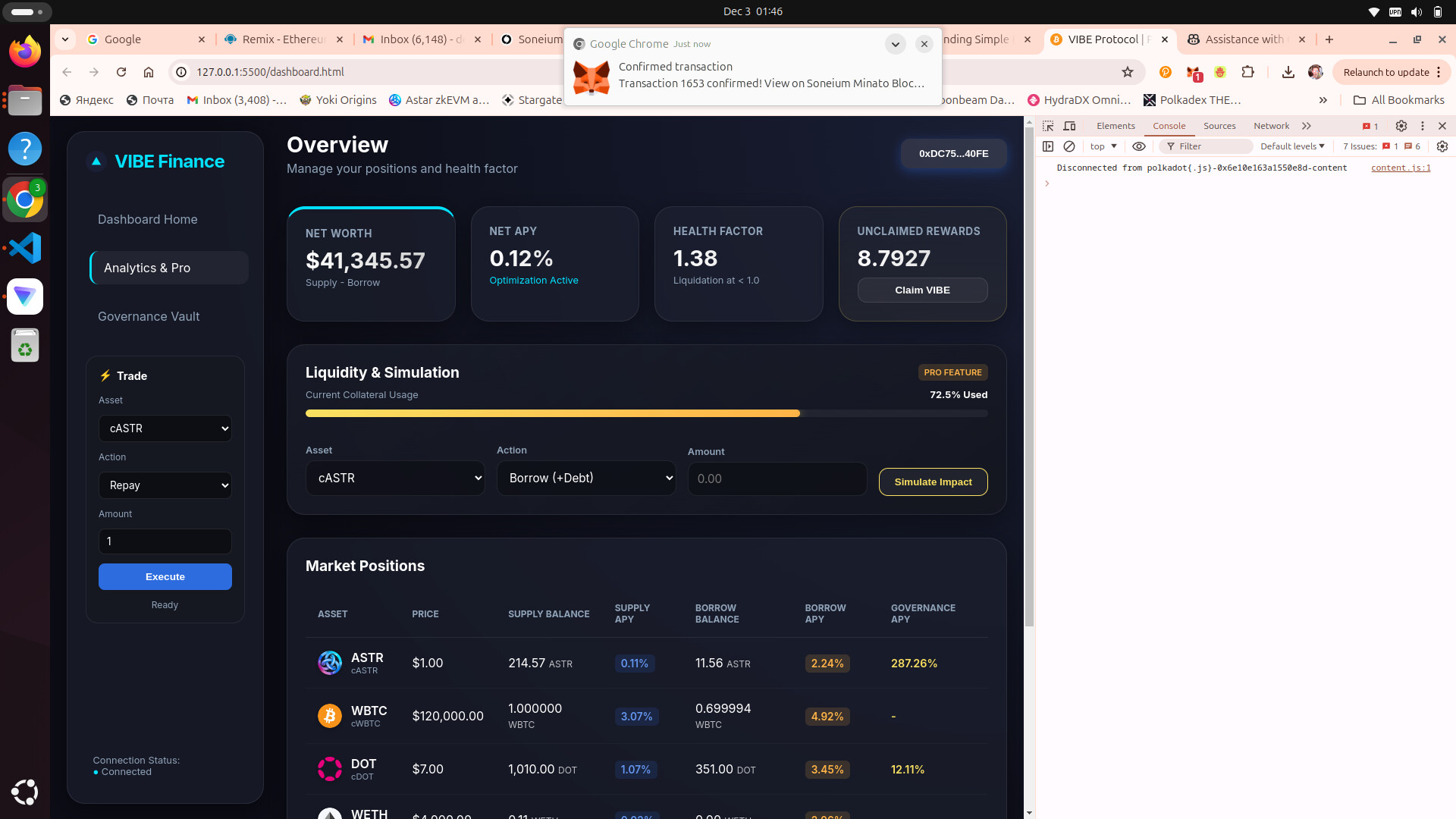Clear the console with the ban icon
The height and width of the screenshot is (819, 1456).
(x=1069, y=146)
